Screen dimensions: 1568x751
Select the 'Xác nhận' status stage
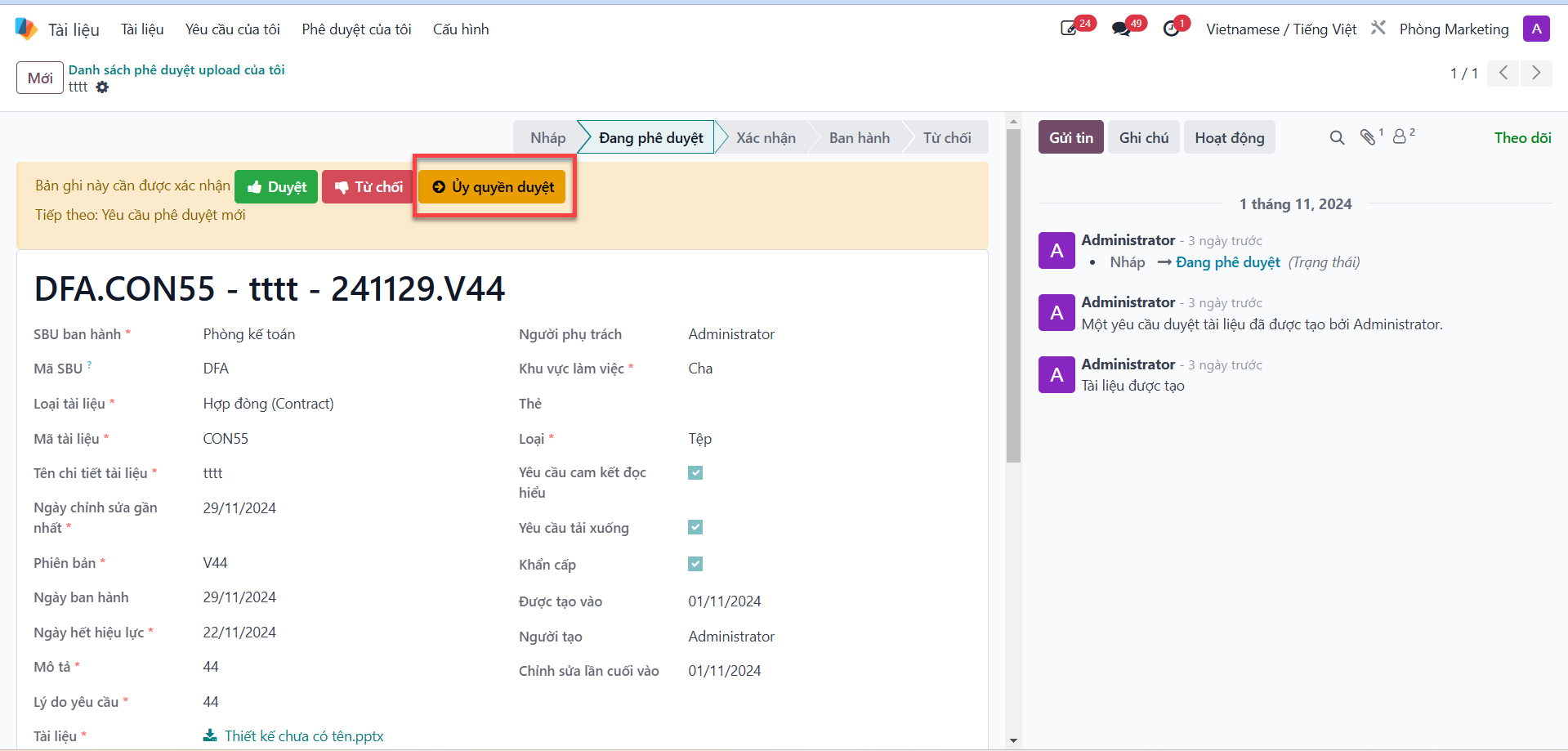pos(766,137)
